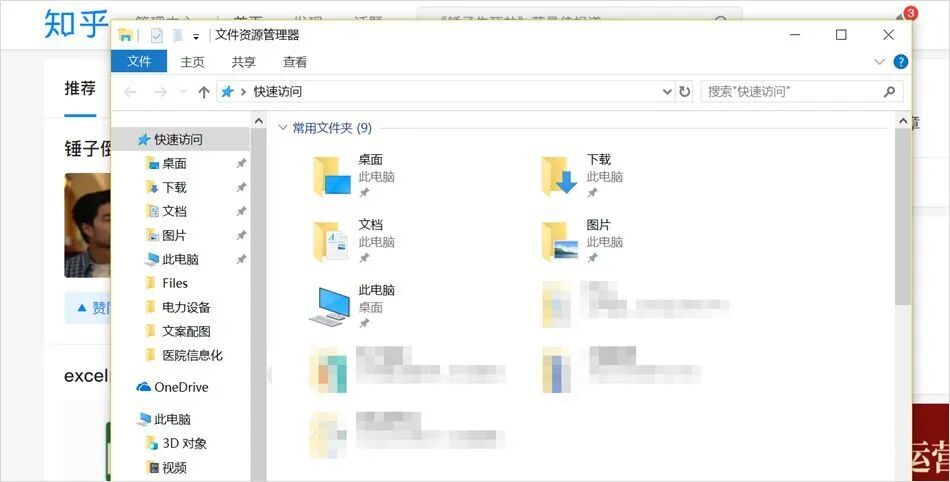The height and width of the screenshot is (482, 950).
Task: Refresh the current folder view
Action: 685,92
